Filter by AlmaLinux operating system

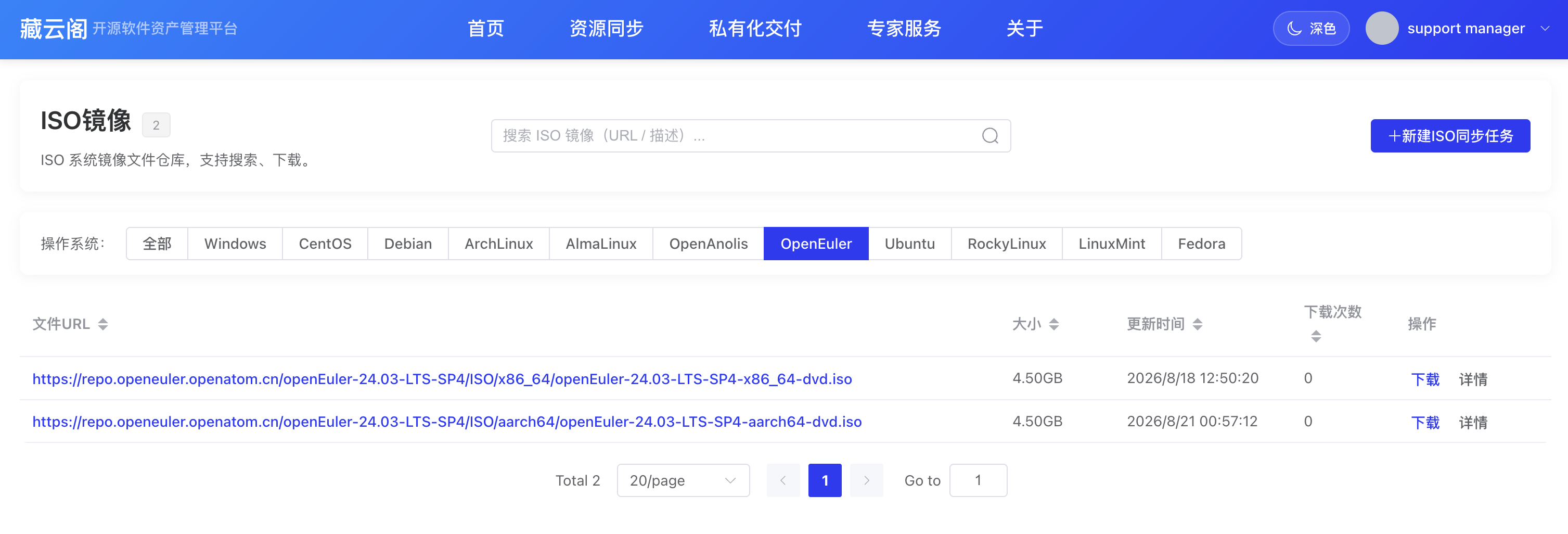pyautogui.click(x=601, y=244)
